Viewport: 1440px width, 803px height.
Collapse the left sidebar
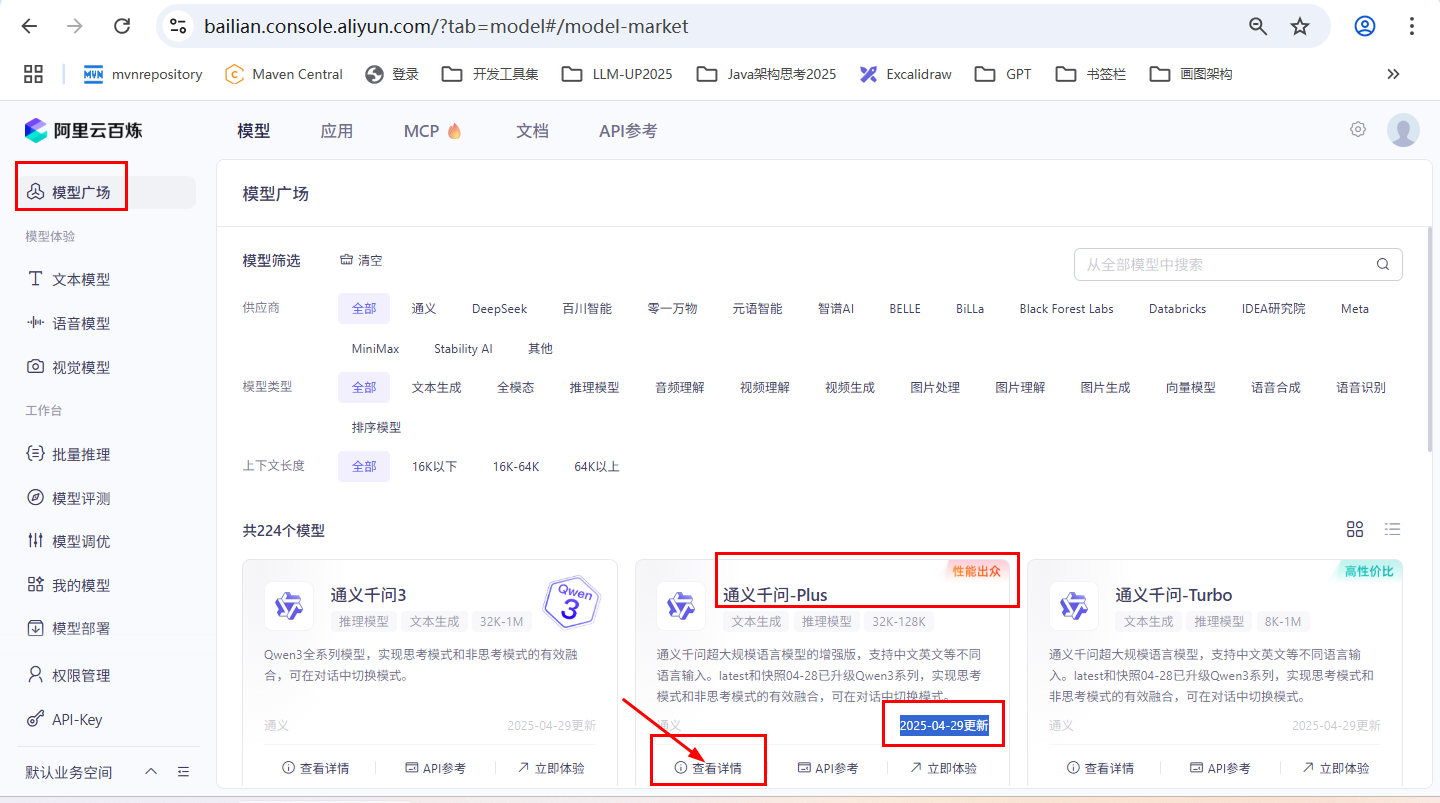point(183,771)
